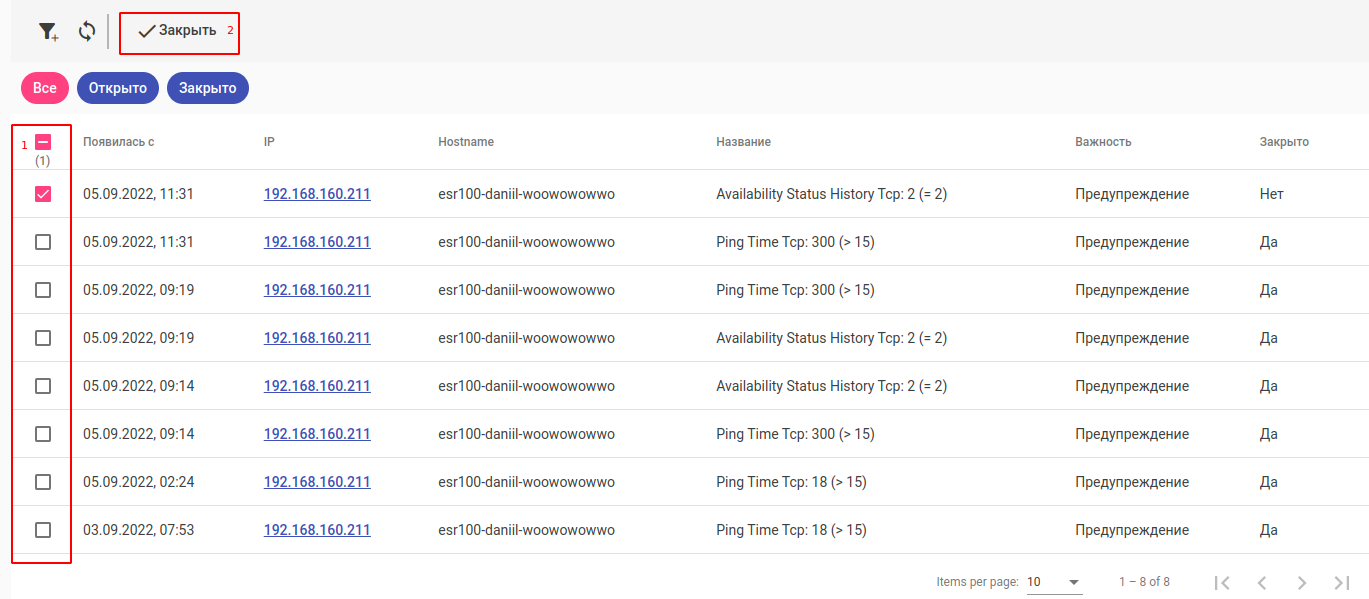Check the row dated 05.09.2022, 02:24
Viewport: 1369px width, 599px height.
[x=43, y=482]
